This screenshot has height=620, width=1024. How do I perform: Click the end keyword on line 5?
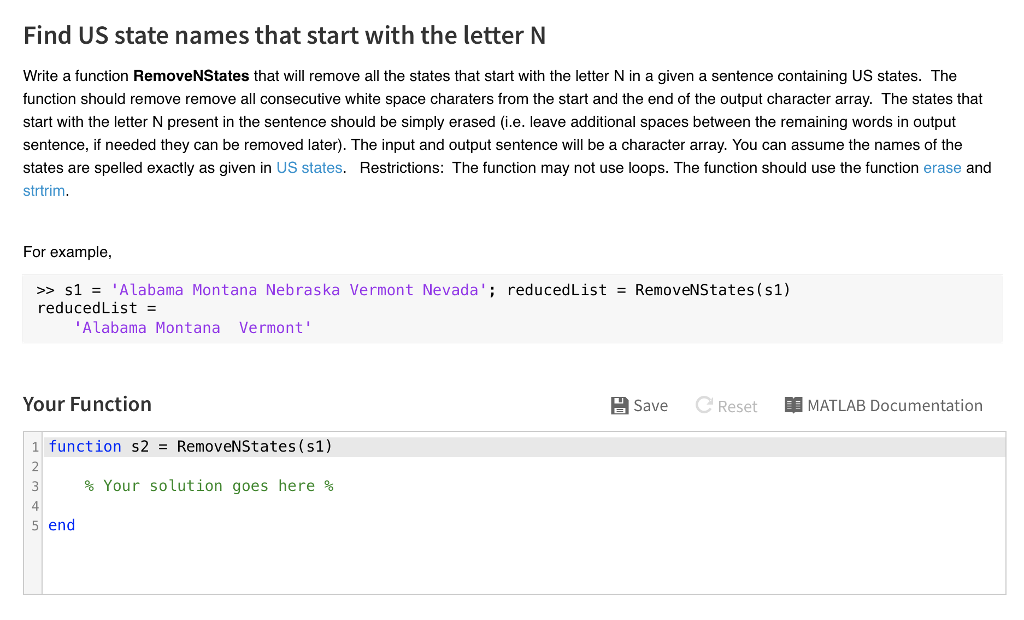(x=61, y=525)
